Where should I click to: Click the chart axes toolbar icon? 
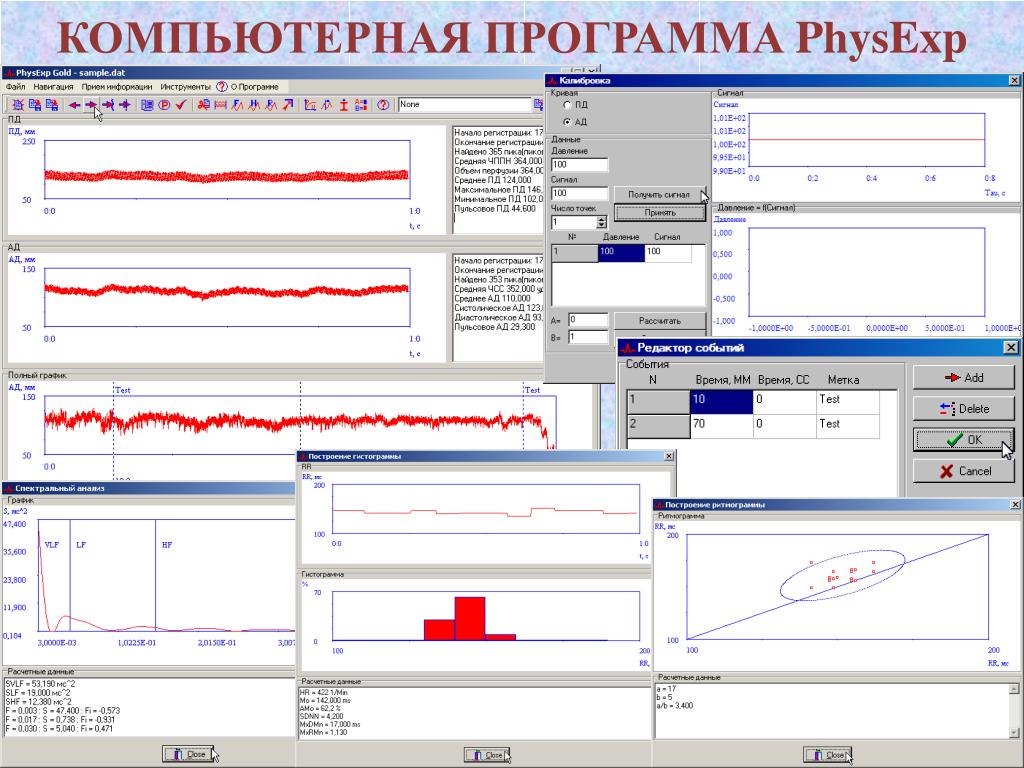(x=310, y=104)
